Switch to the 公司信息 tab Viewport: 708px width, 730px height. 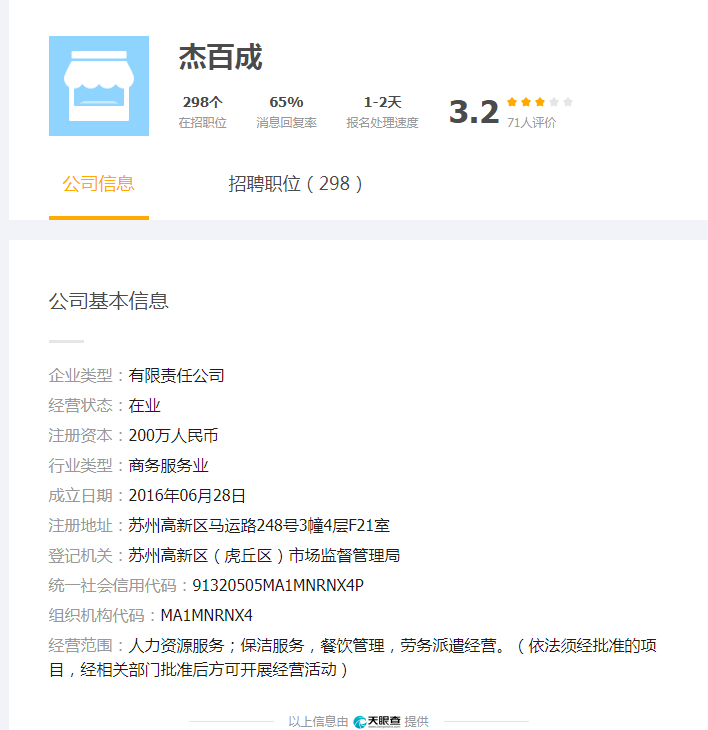[x=99, y=184]
